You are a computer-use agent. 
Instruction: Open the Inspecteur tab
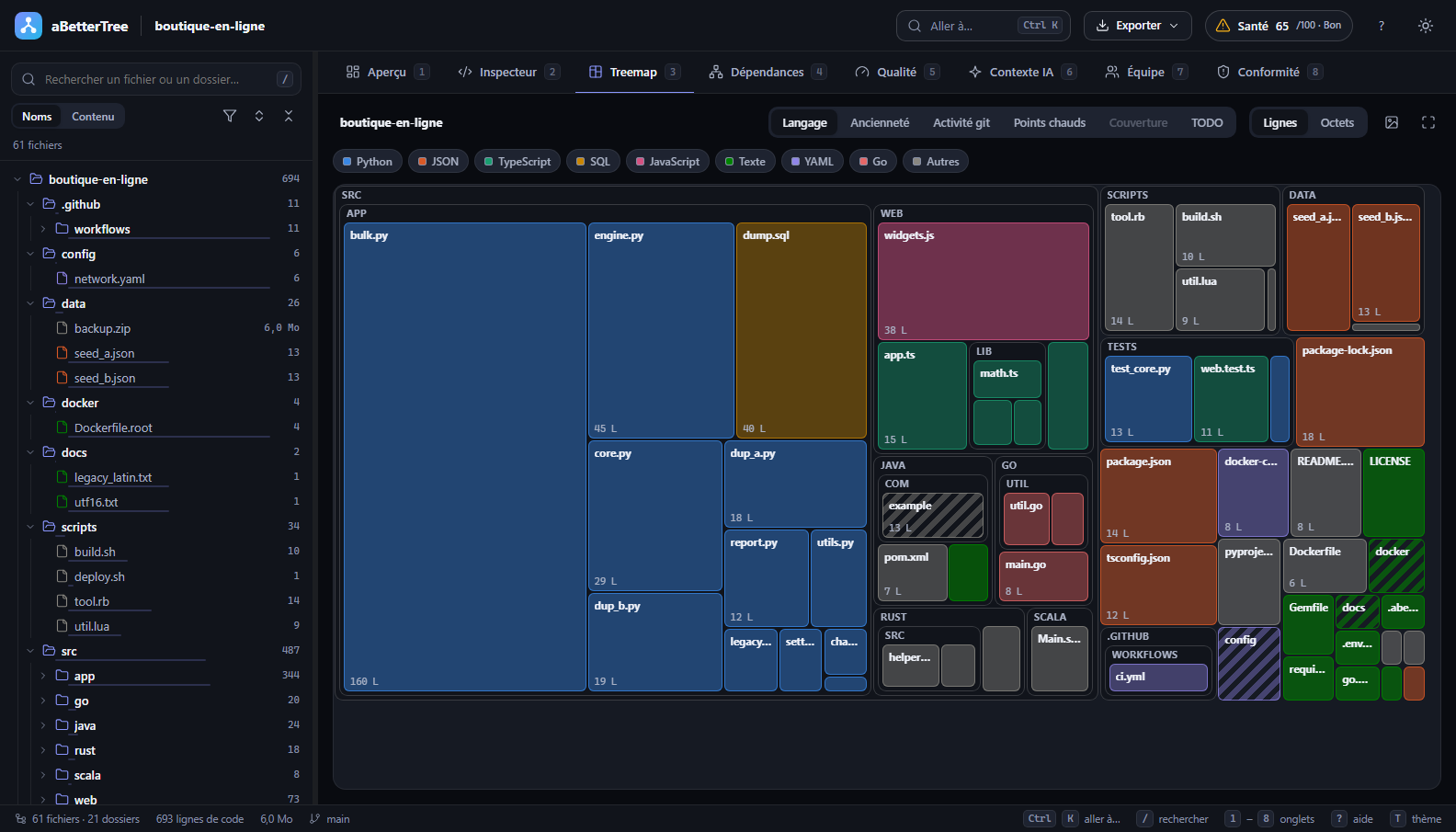(508, 72)
